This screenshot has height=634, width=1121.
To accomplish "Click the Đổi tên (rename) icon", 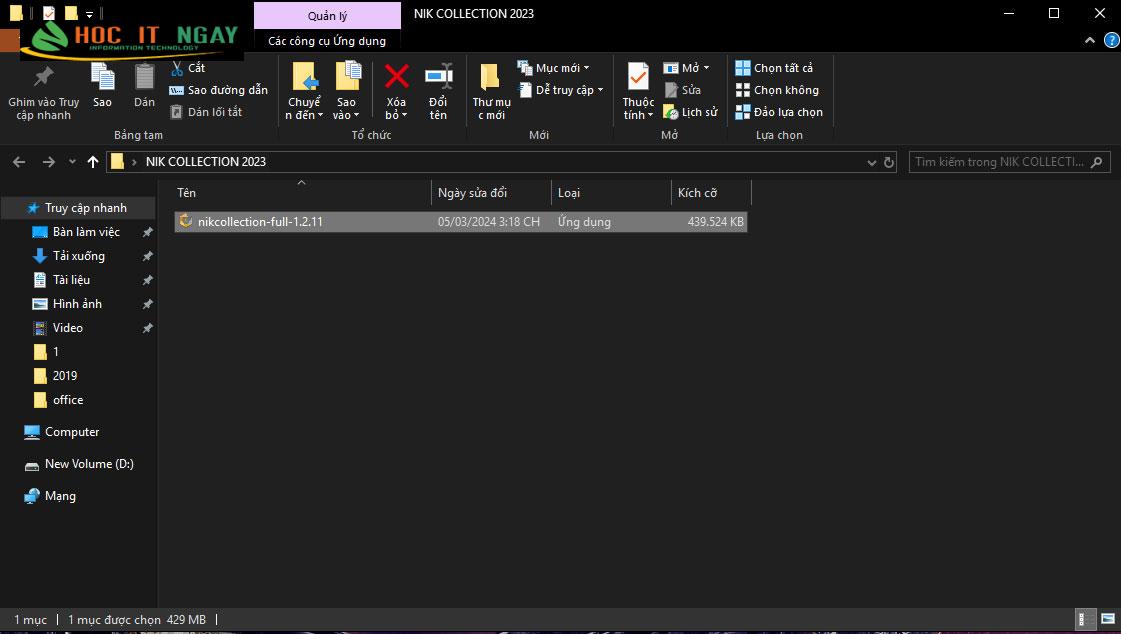I will 438,76.
